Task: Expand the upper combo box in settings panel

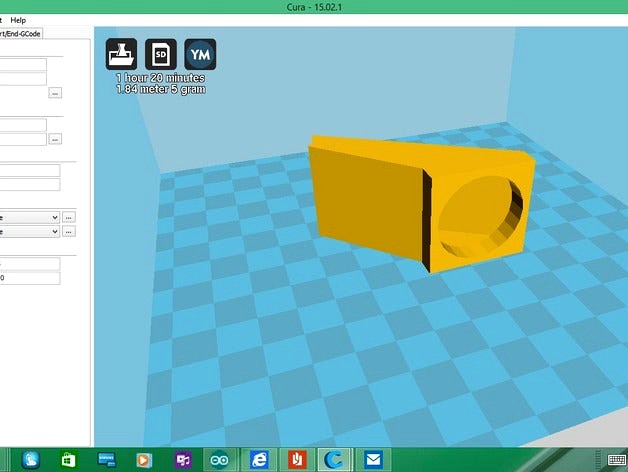Action: [x=28, y=216]
